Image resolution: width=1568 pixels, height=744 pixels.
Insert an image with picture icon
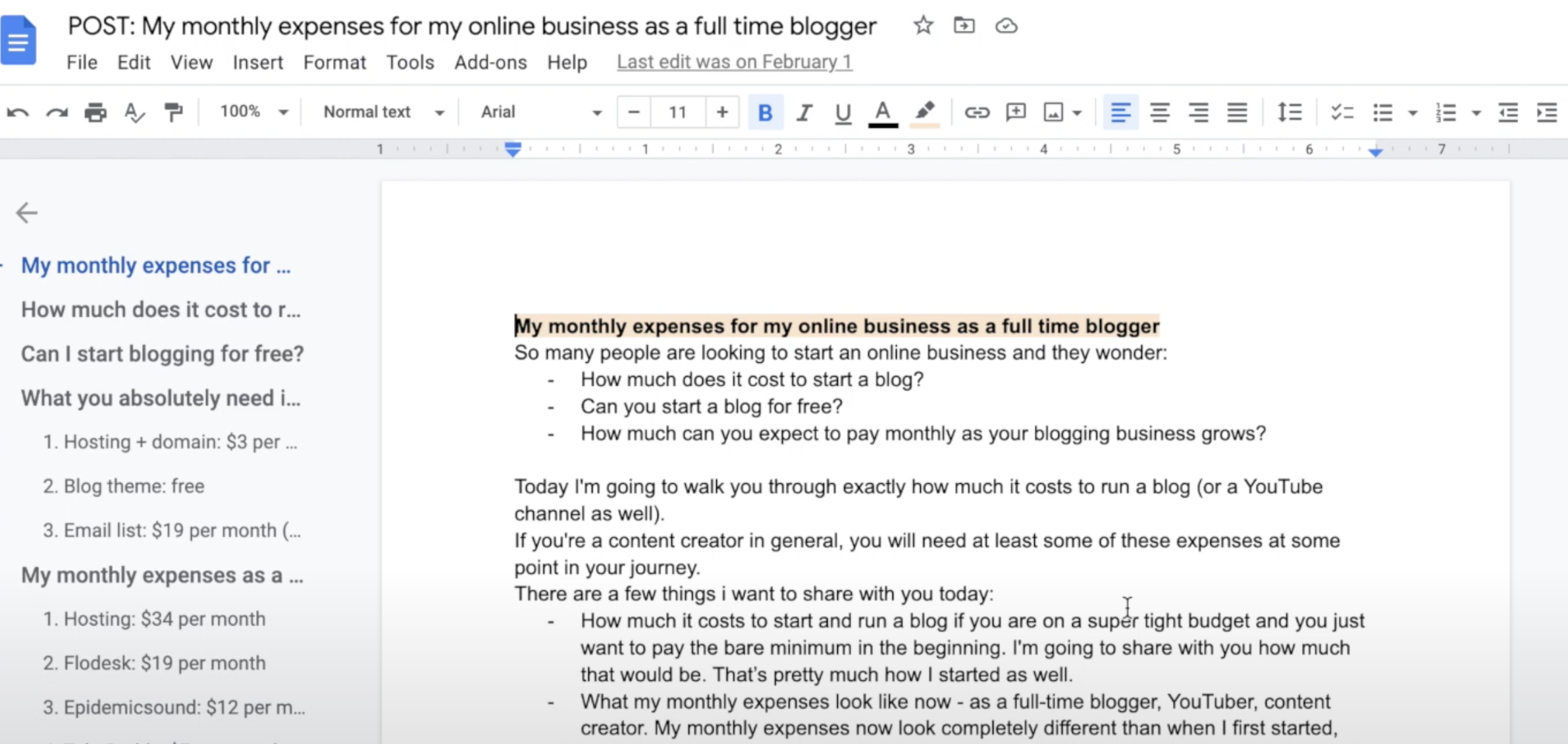(x=1053, y=113)
